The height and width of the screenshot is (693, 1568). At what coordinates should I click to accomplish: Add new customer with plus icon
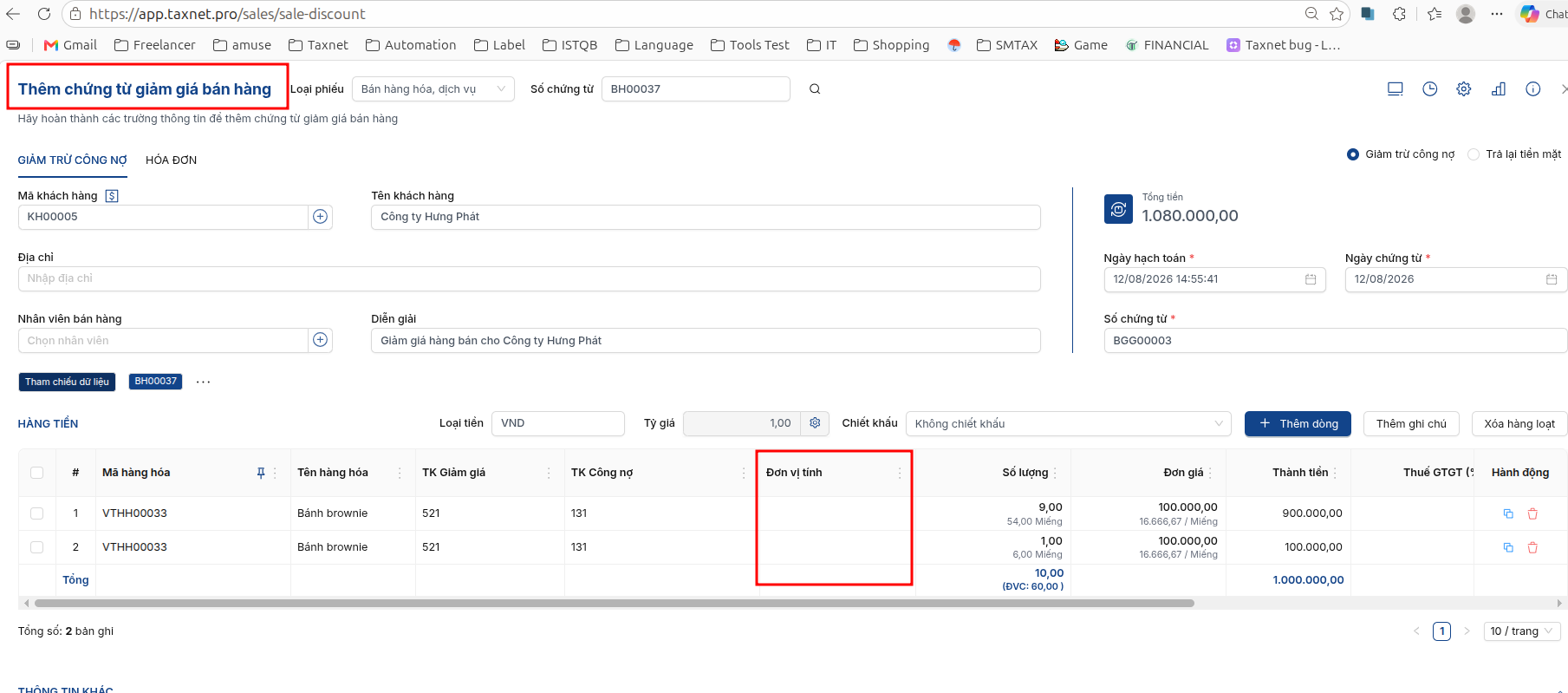[321, 217]
